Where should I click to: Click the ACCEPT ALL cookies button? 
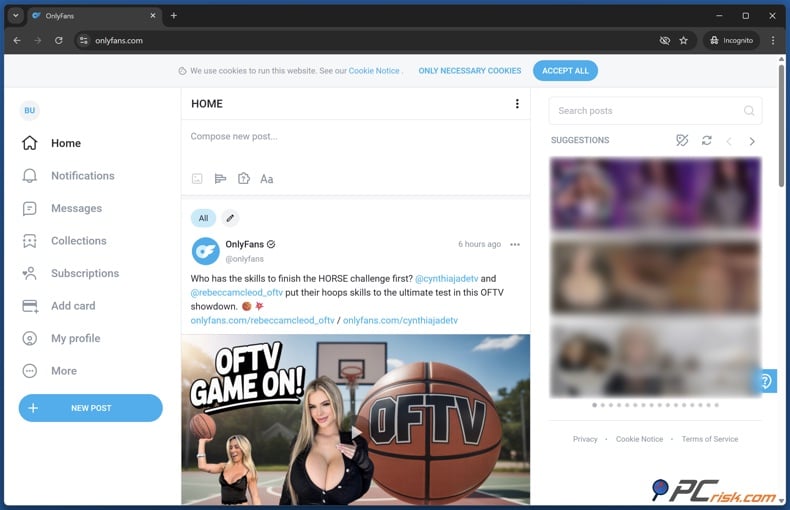[x=565, y=71]
